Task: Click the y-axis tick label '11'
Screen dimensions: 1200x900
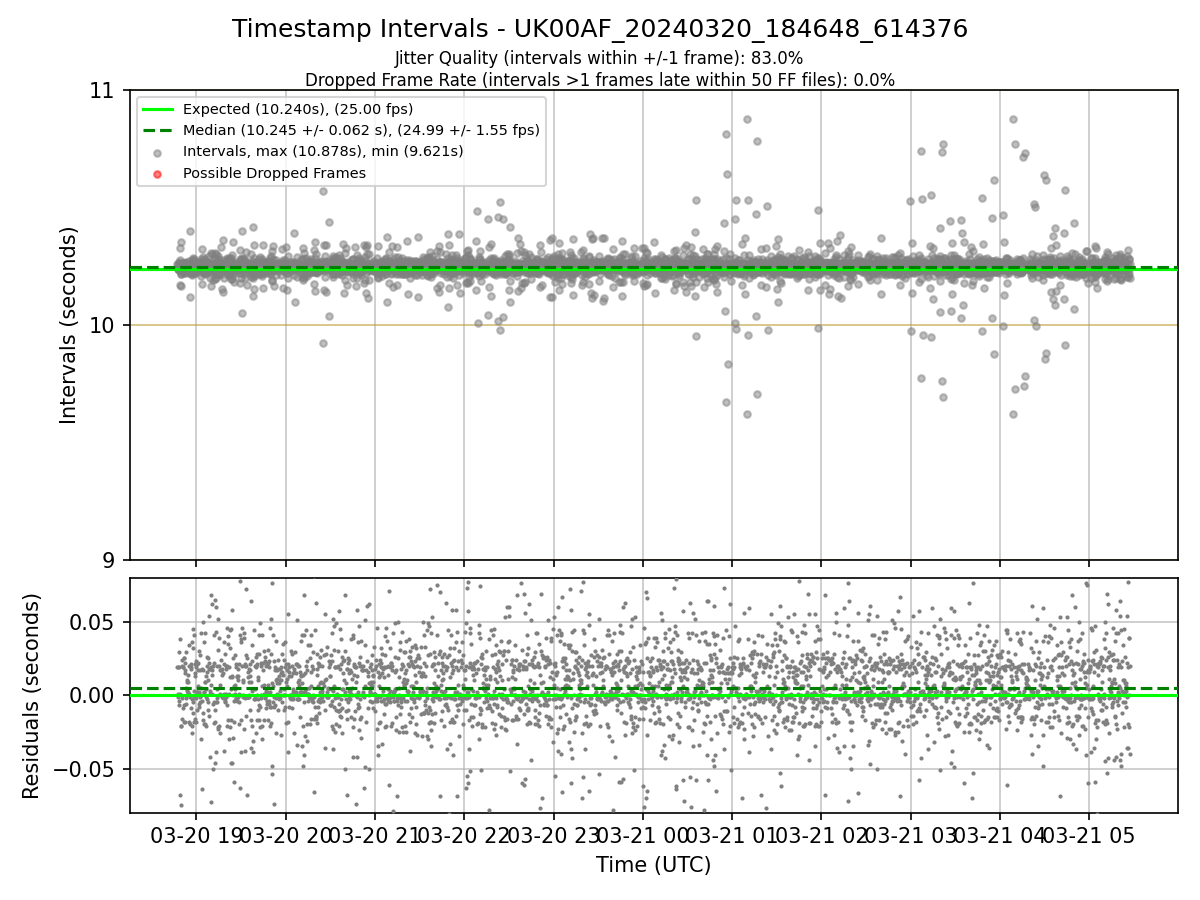Action: click(x=103, y=90)
